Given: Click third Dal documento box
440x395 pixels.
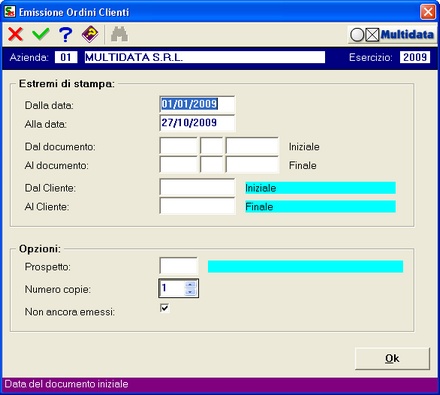Looking at the screenshot, I should click(252, 146).
